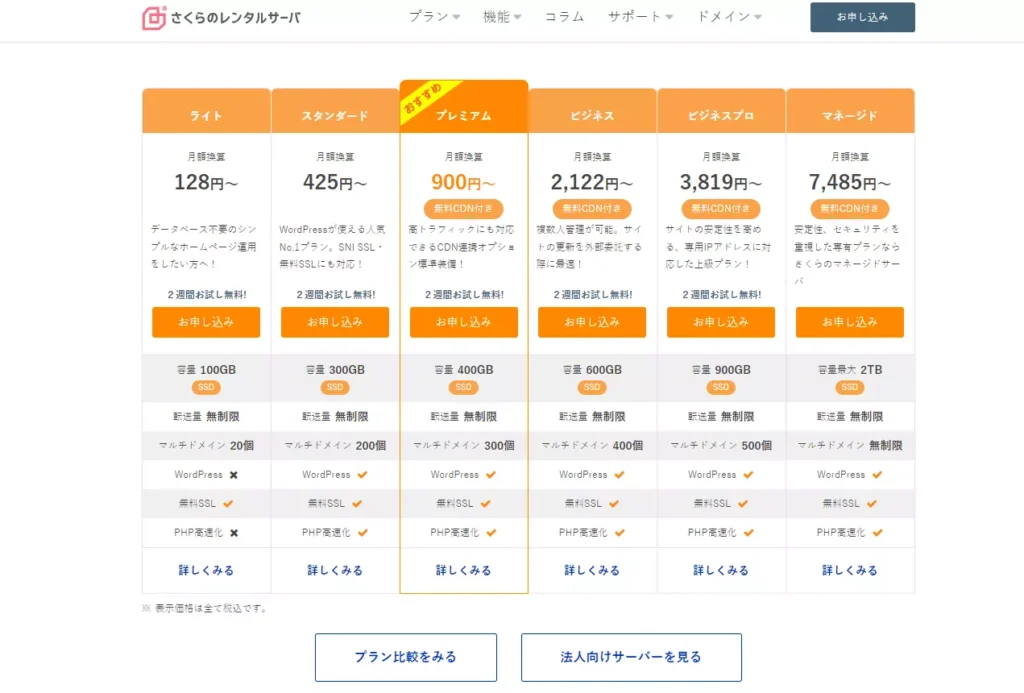Click the マネージド 無料CDN付き badge
The width and height of the screenshot is (1024, 693).
[x=850, y=208]
